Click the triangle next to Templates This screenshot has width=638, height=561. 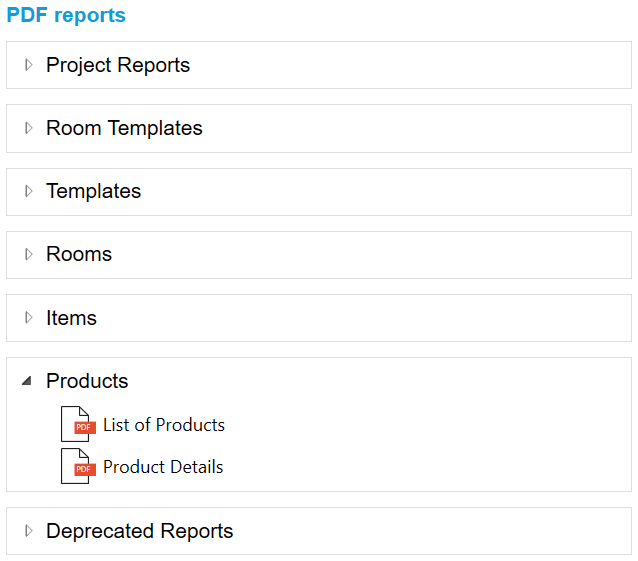(x=28, y=191)
